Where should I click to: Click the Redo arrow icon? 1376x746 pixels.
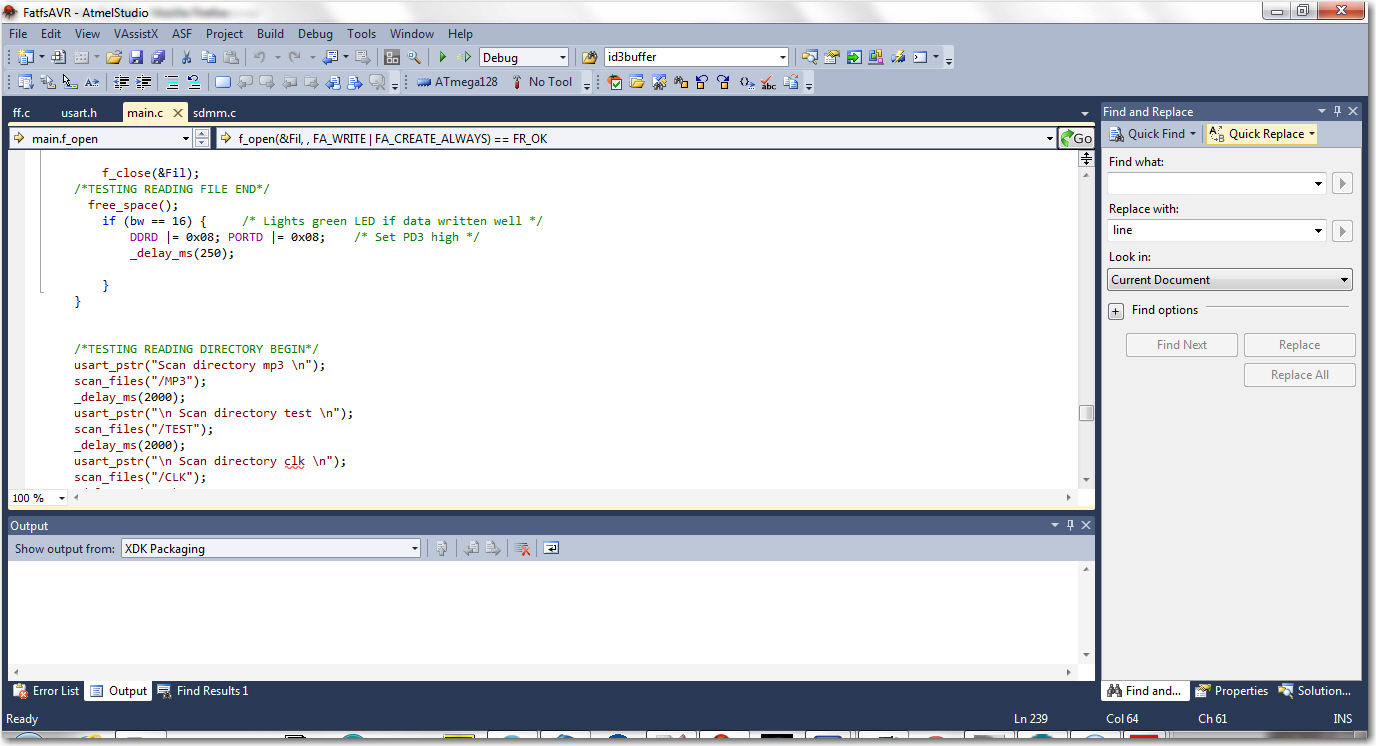tap(295, 57)
